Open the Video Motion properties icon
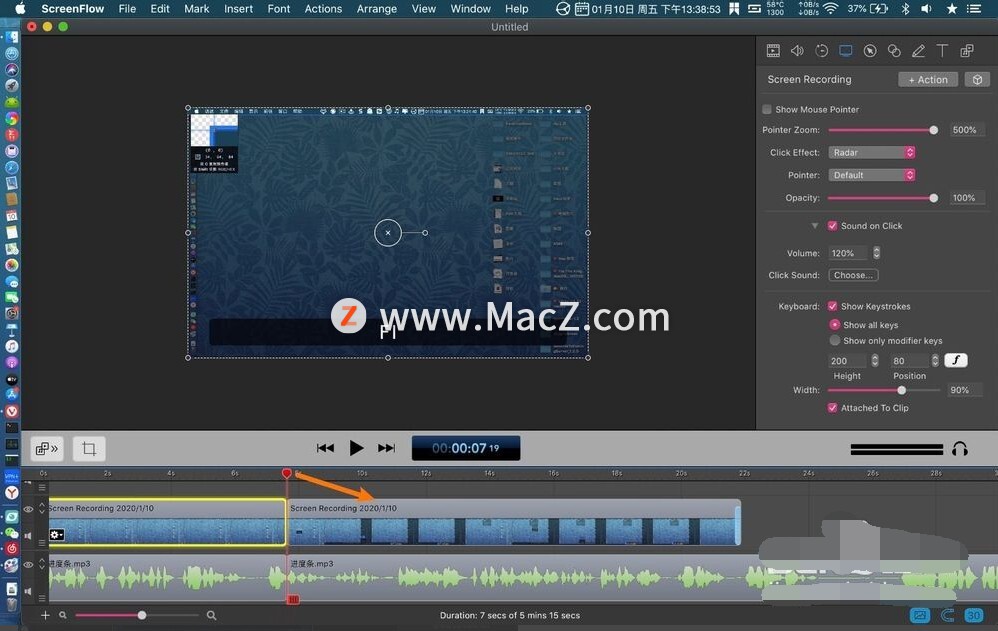 click(821, 51)
